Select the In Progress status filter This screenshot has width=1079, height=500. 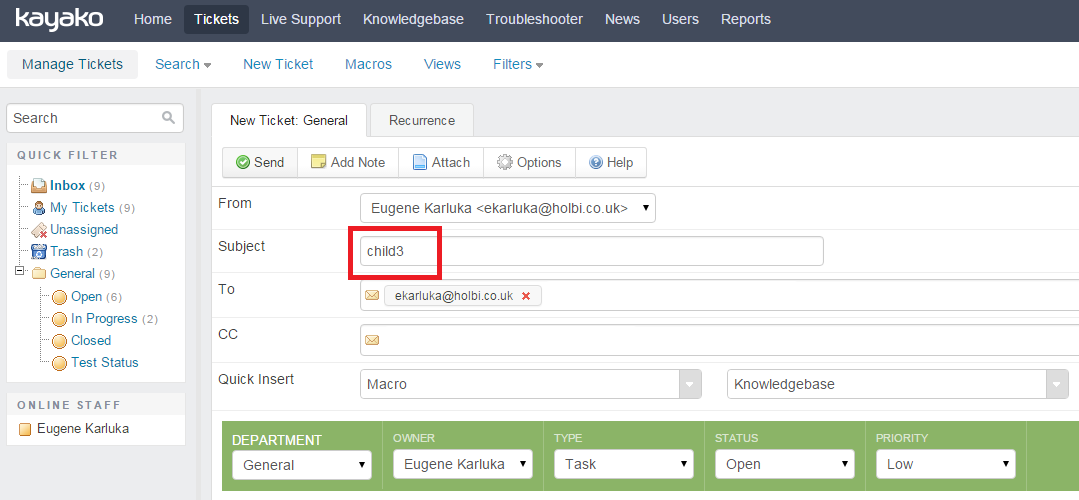(104, 318)
